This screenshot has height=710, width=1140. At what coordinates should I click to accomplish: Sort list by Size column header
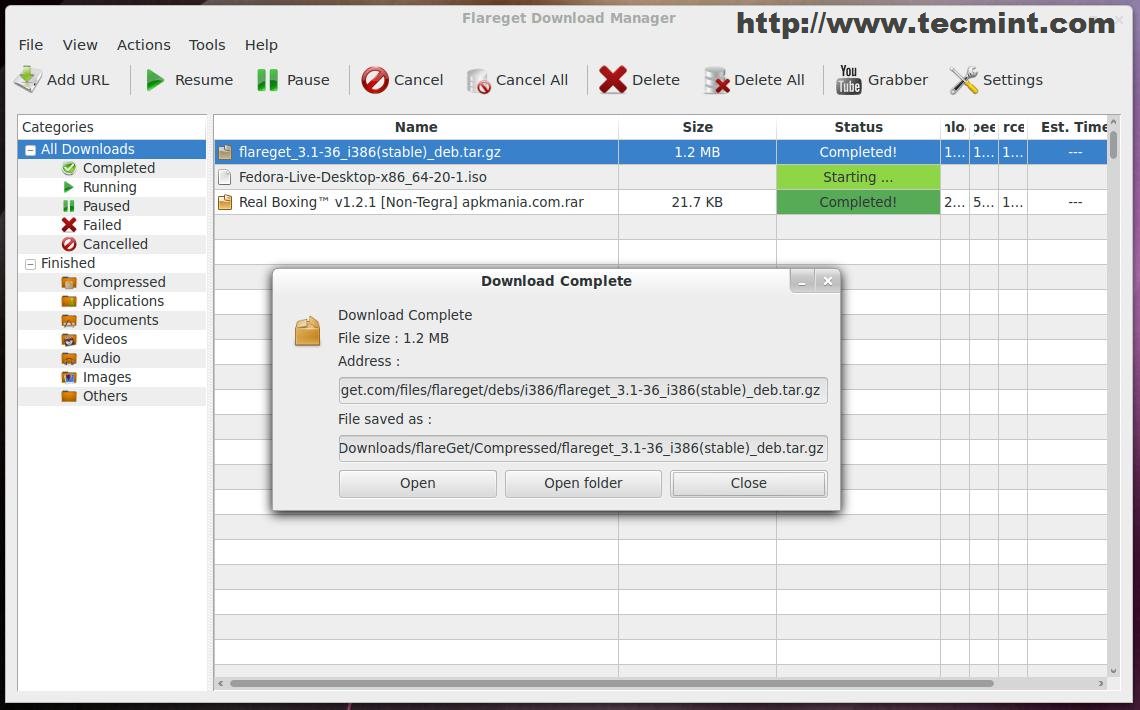(697, 127)
